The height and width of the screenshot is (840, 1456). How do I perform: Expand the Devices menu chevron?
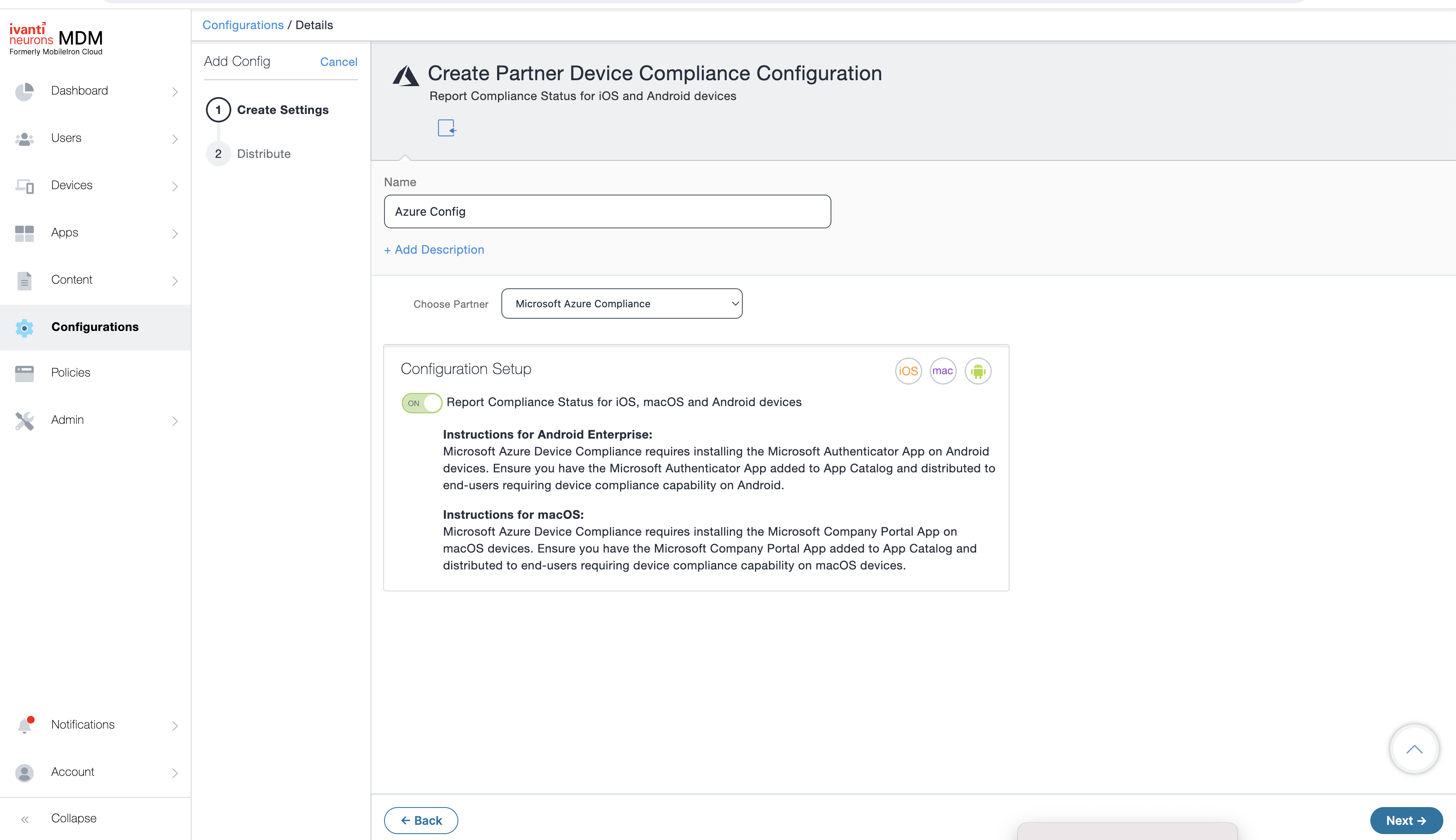coord(175,186)
